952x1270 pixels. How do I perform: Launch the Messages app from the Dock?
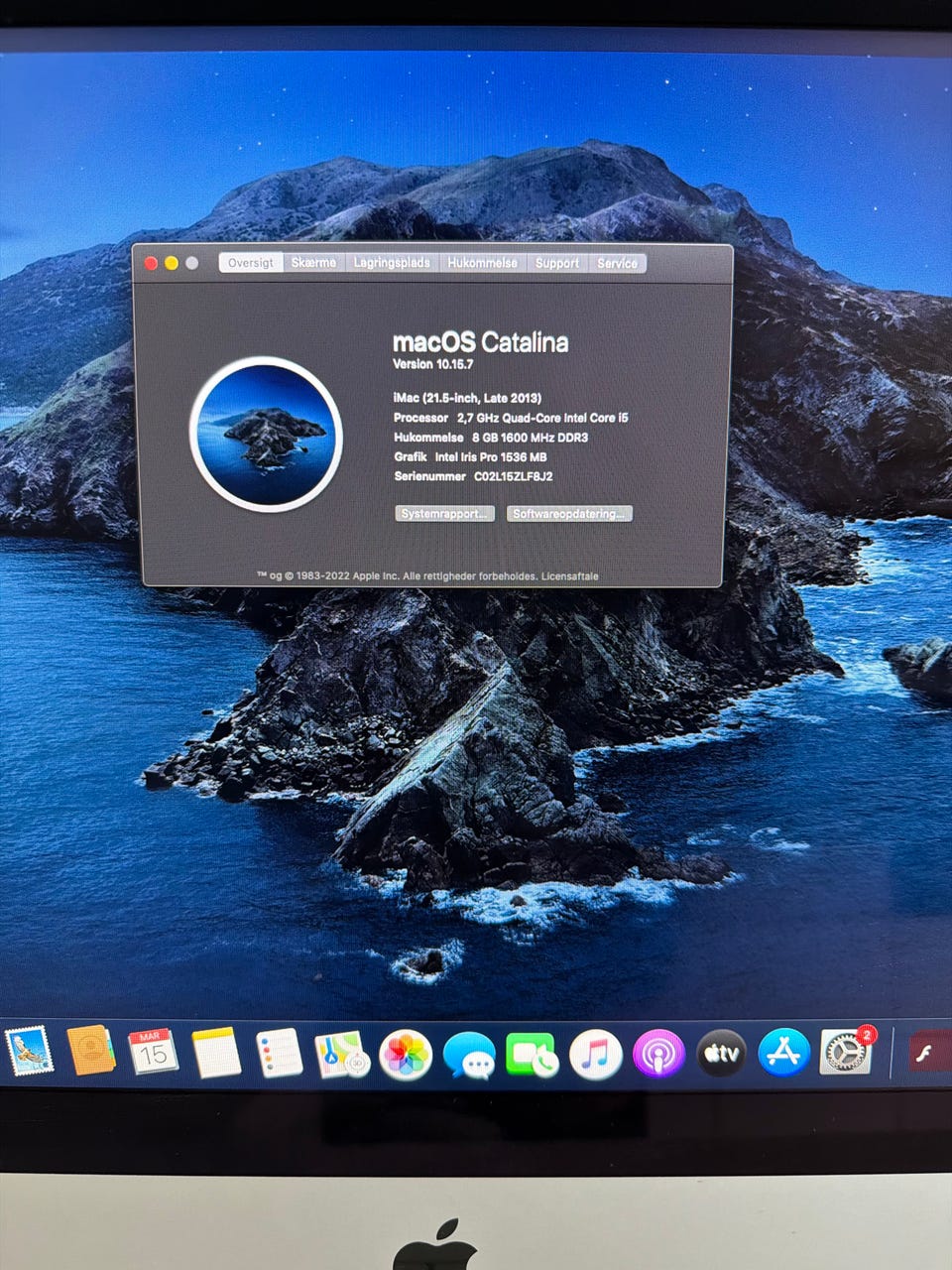tap(469, 1055)
